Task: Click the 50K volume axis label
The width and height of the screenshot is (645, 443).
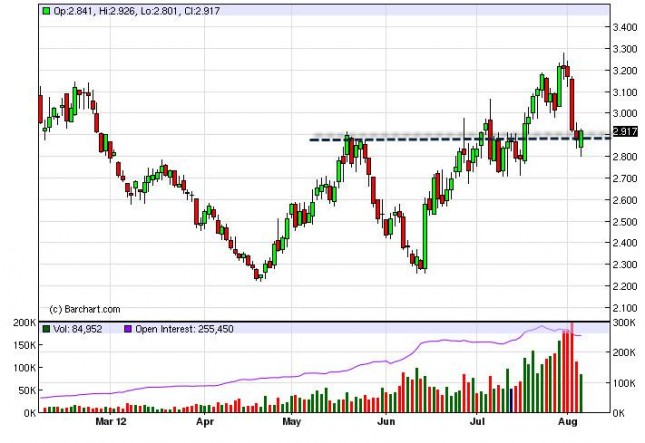Action: click(28, 390)
